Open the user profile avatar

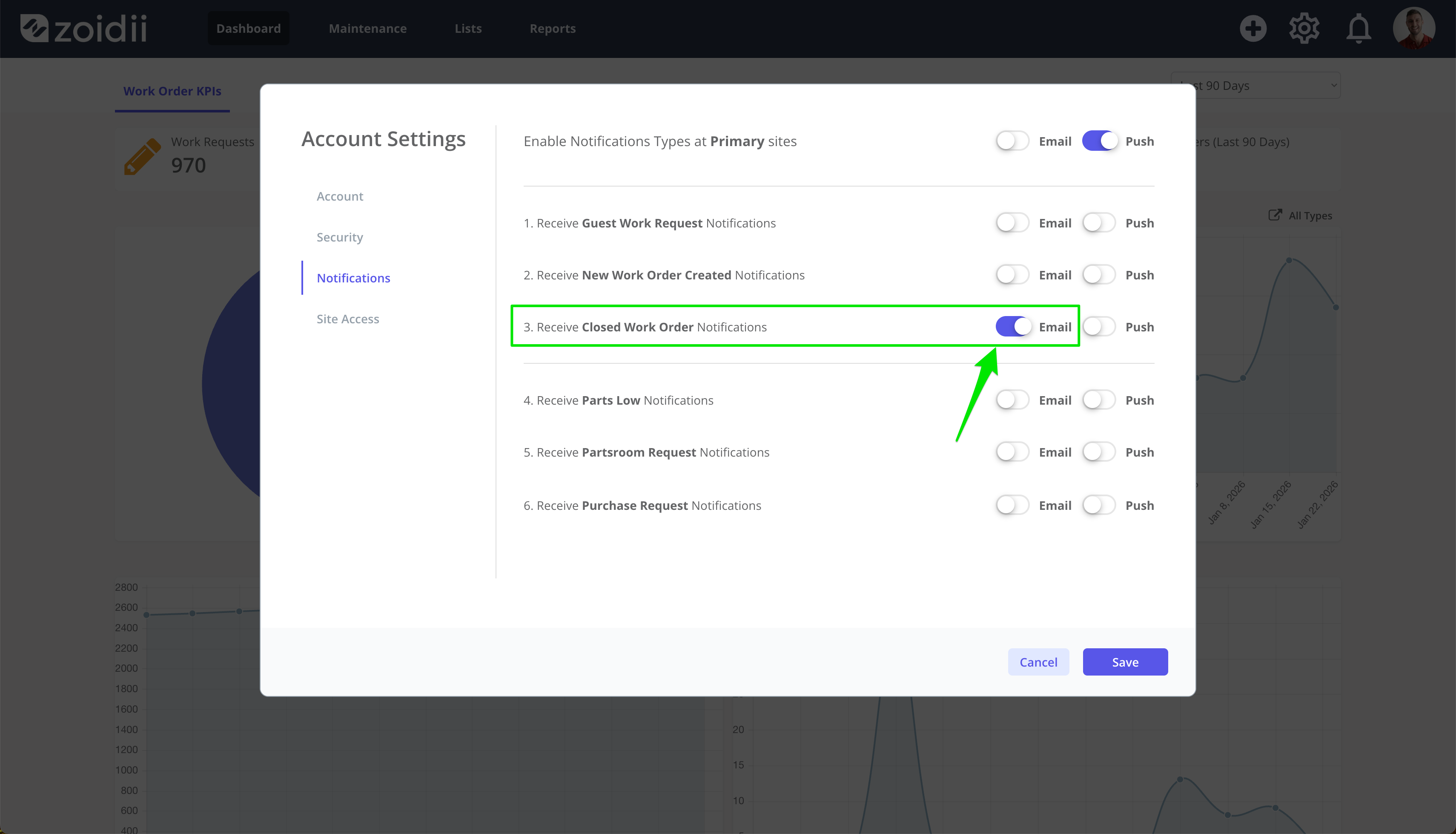(x=1414, y=28)
